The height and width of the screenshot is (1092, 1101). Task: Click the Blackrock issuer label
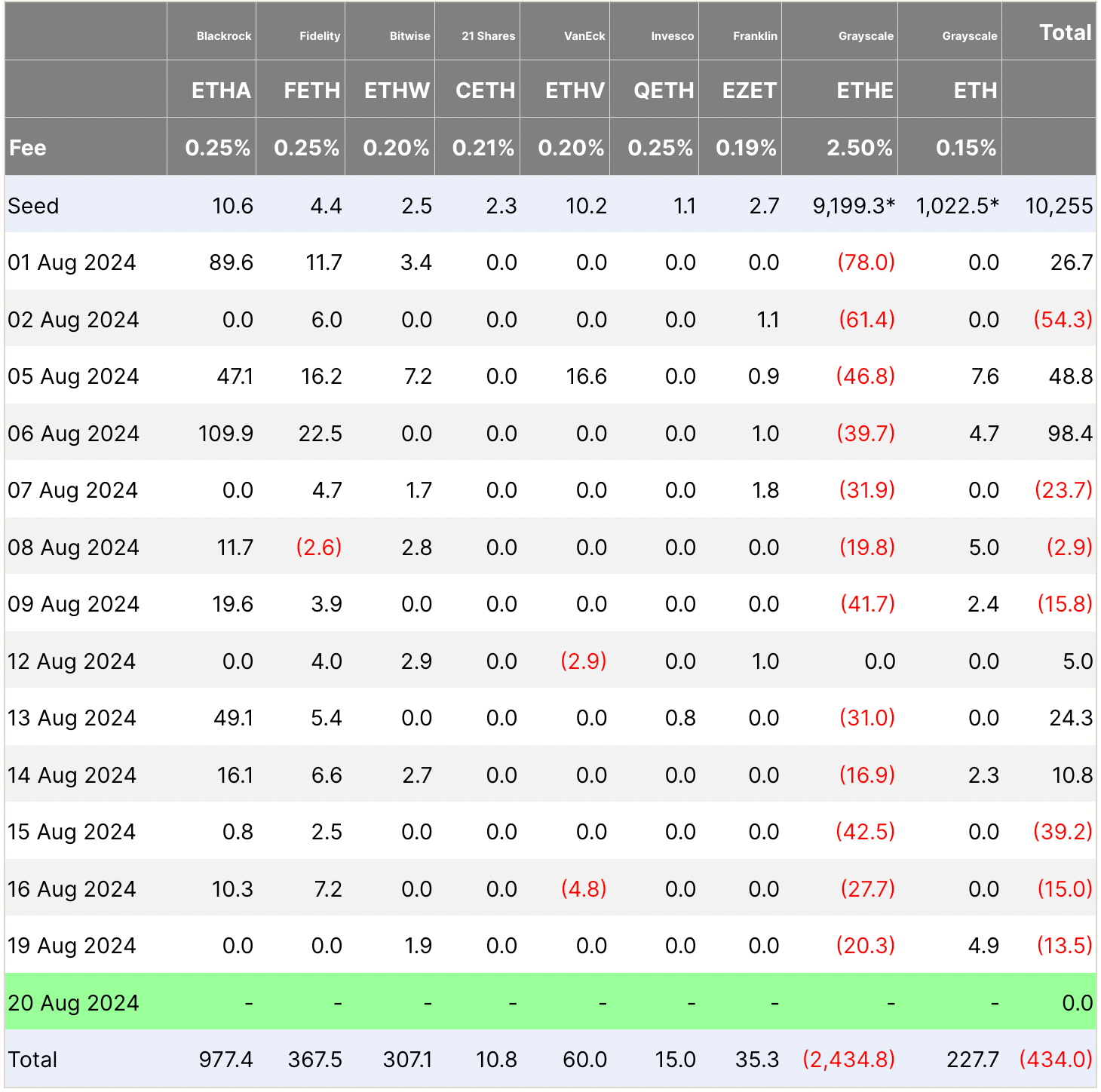pos(224,36)
